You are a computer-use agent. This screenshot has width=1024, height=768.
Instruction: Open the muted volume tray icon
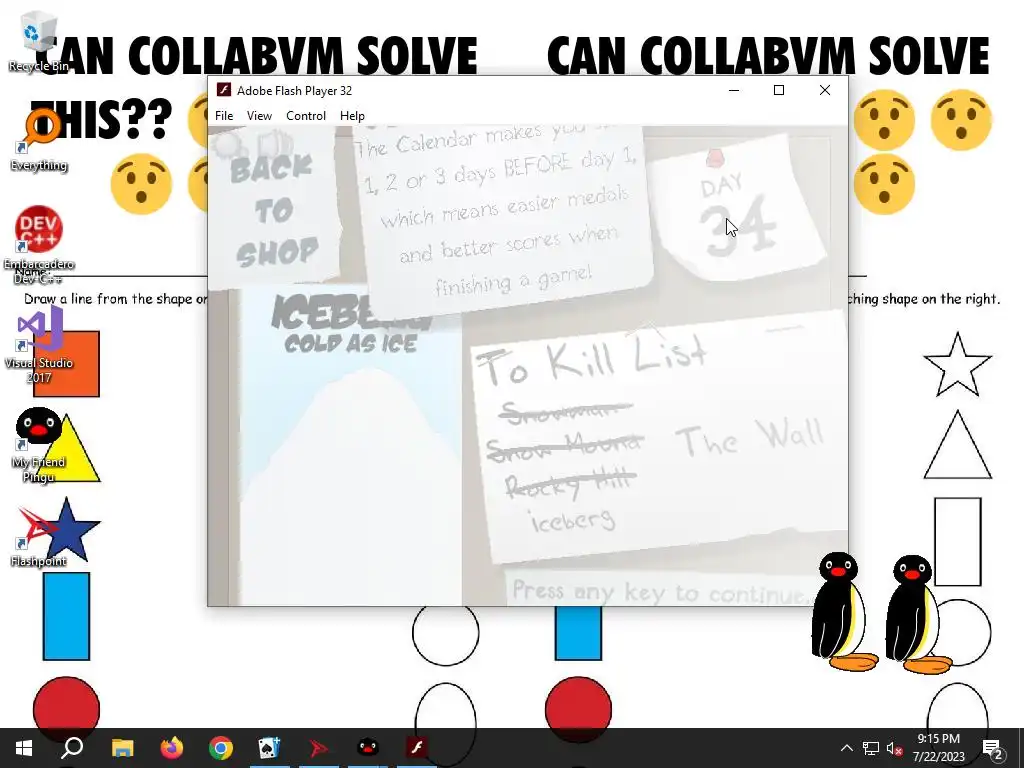tap(895, 748)
